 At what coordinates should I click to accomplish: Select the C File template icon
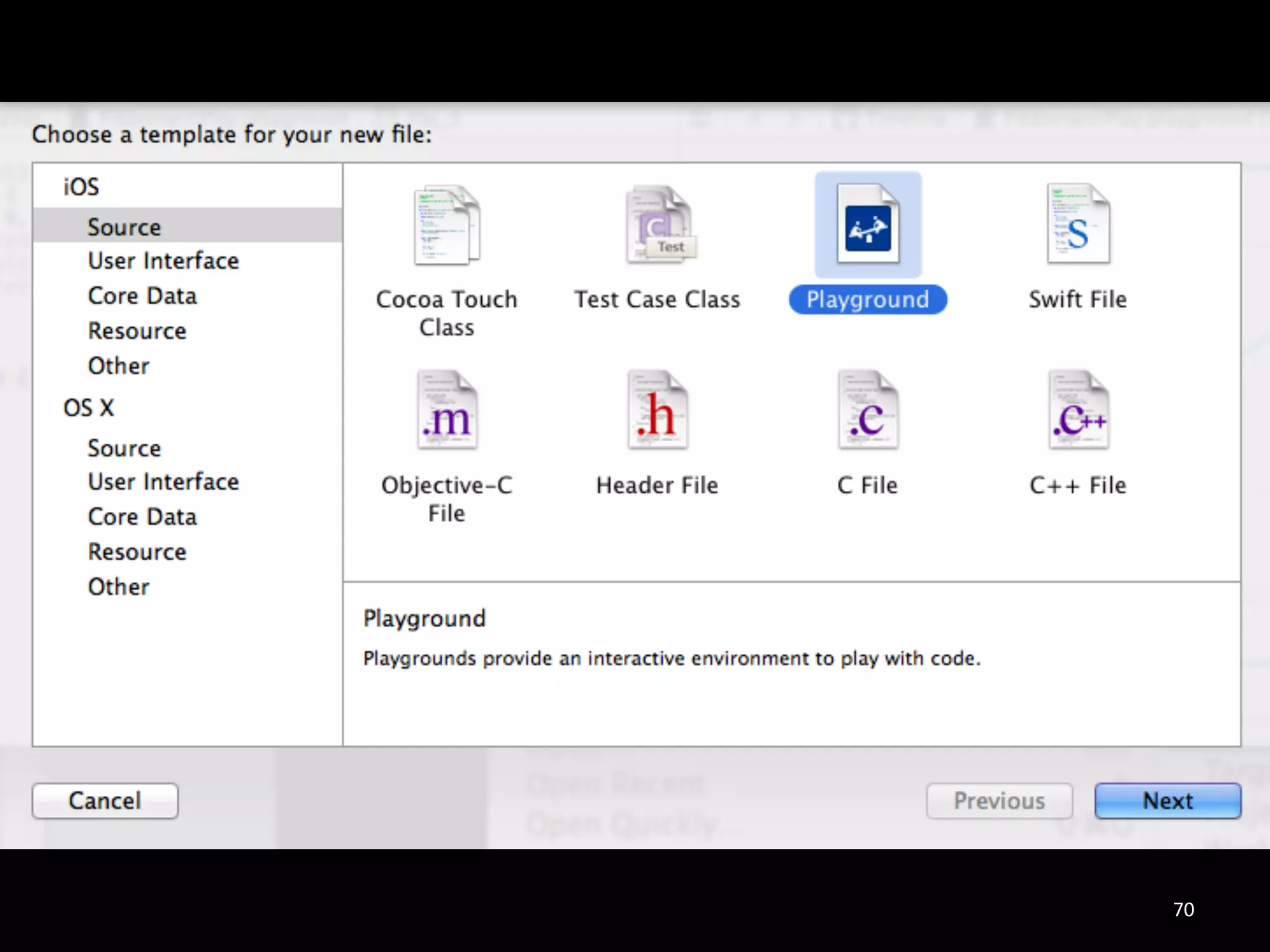click(868, 410)
